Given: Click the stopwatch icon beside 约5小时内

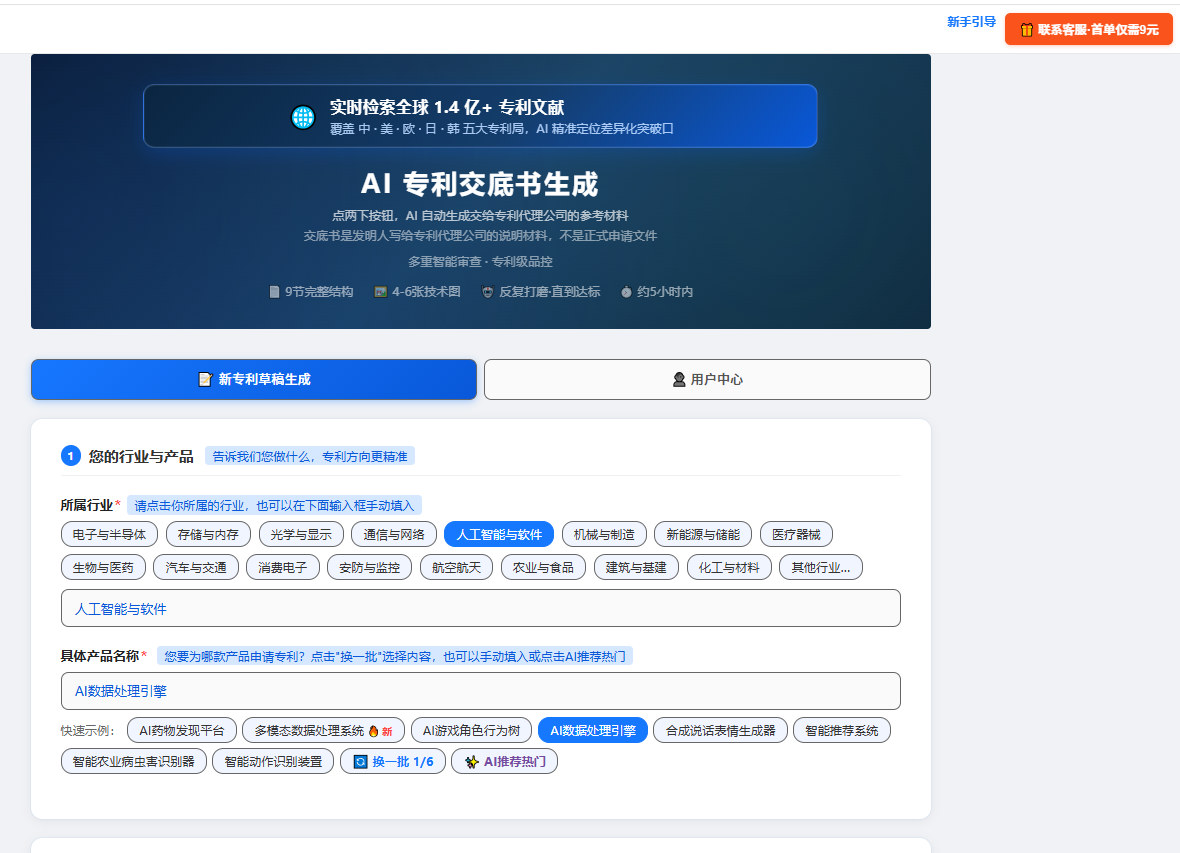Looking at the screenshot, I should 626,292.
